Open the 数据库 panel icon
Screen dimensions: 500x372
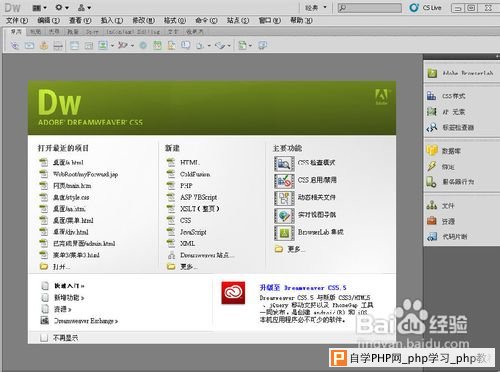tap(432, 151)
